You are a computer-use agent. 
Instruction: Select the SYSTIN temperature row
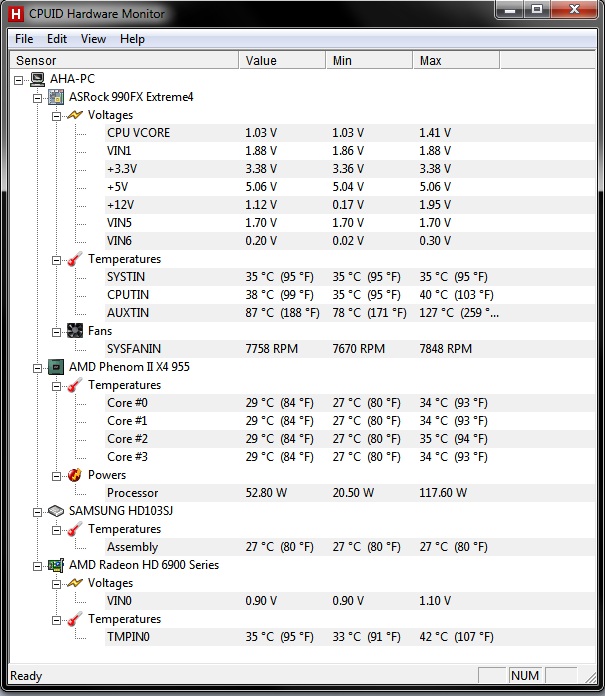click(350, 277)
